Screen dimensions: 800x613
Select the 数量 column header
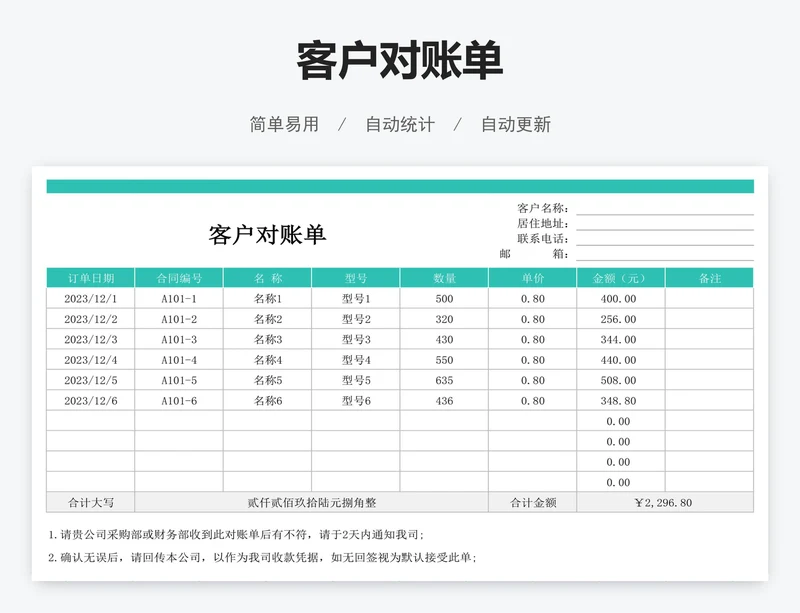point(444,278)
